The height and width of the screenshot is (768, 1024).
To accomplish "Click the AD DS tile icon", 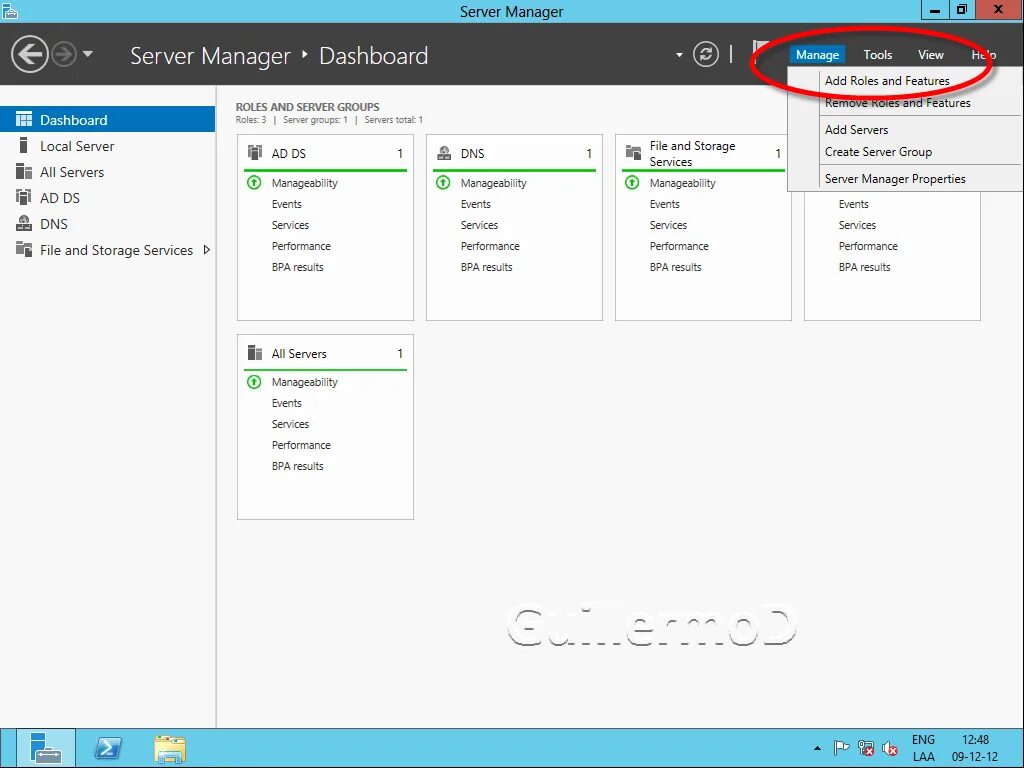I will coord(255,153).
